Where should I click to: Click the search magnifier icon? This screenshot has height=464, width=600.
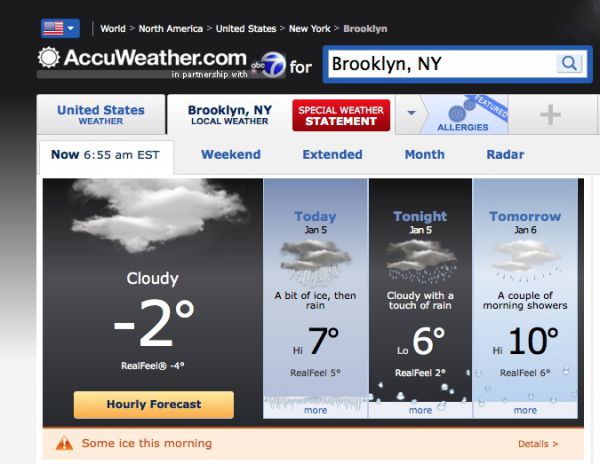pos(568,64)
